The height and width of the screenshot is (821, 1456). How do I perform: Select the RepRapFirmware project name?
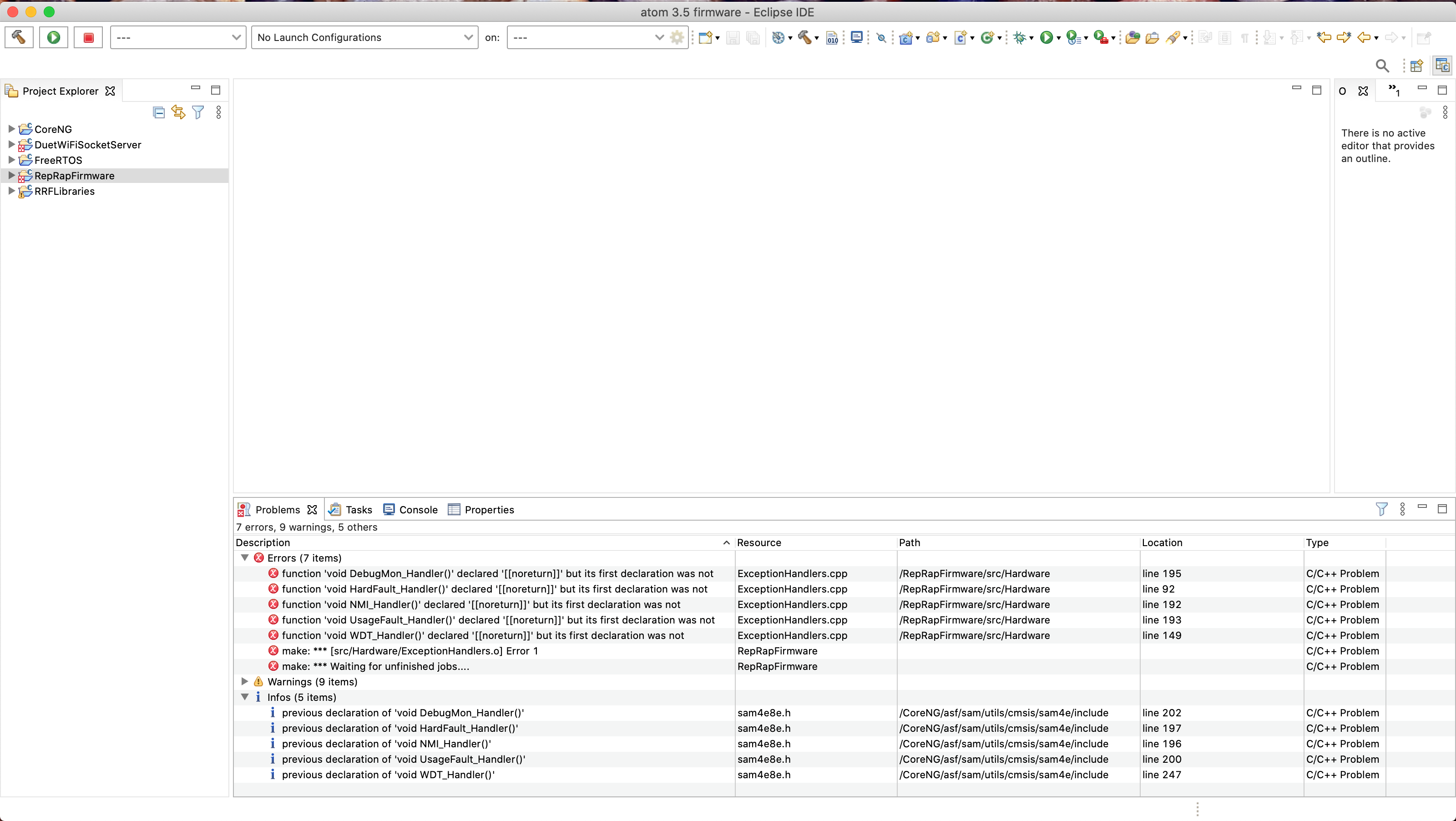[x=75, y=176]
